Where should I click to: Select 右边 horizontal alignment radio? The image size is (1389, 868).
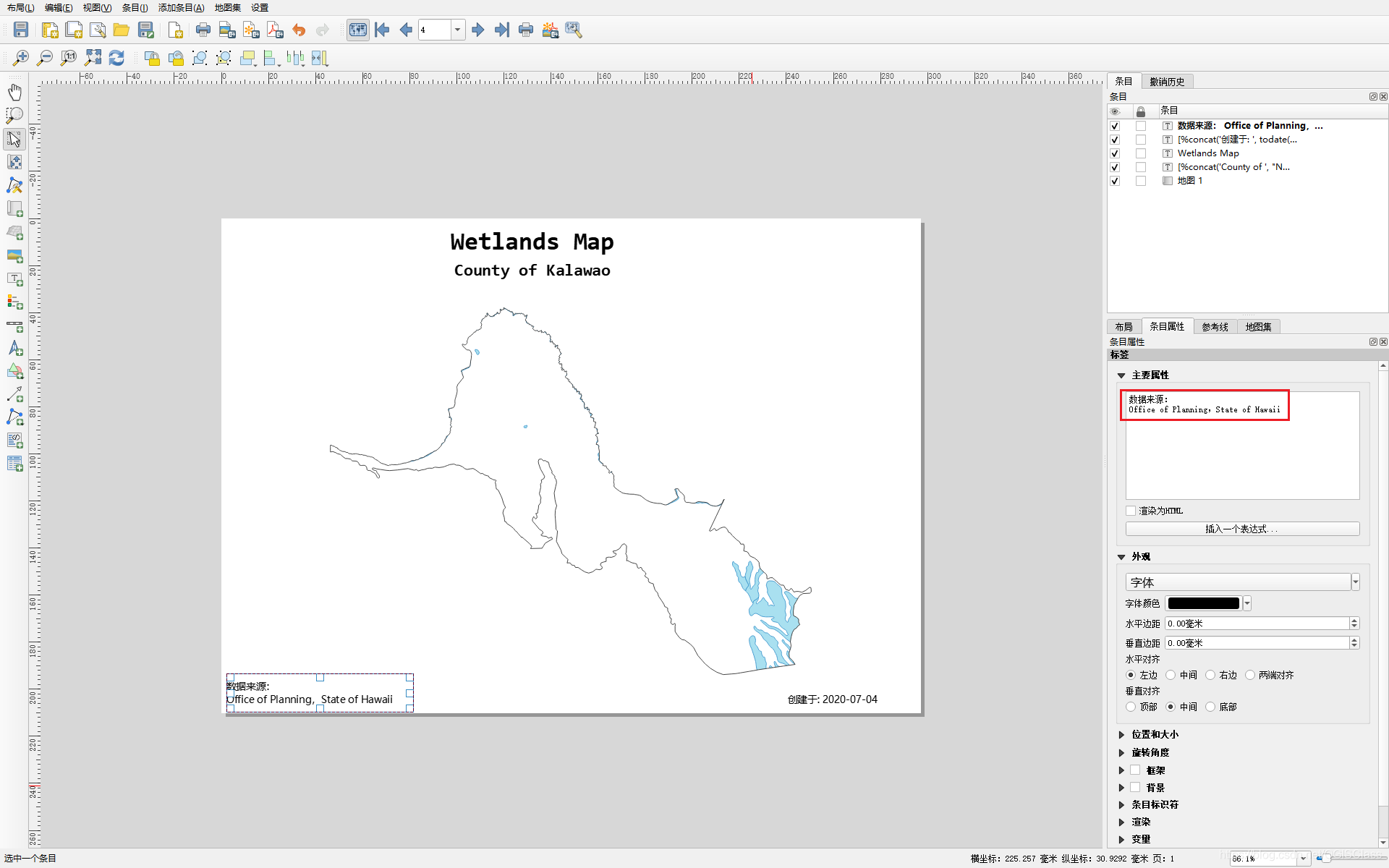coord(1210,675)
